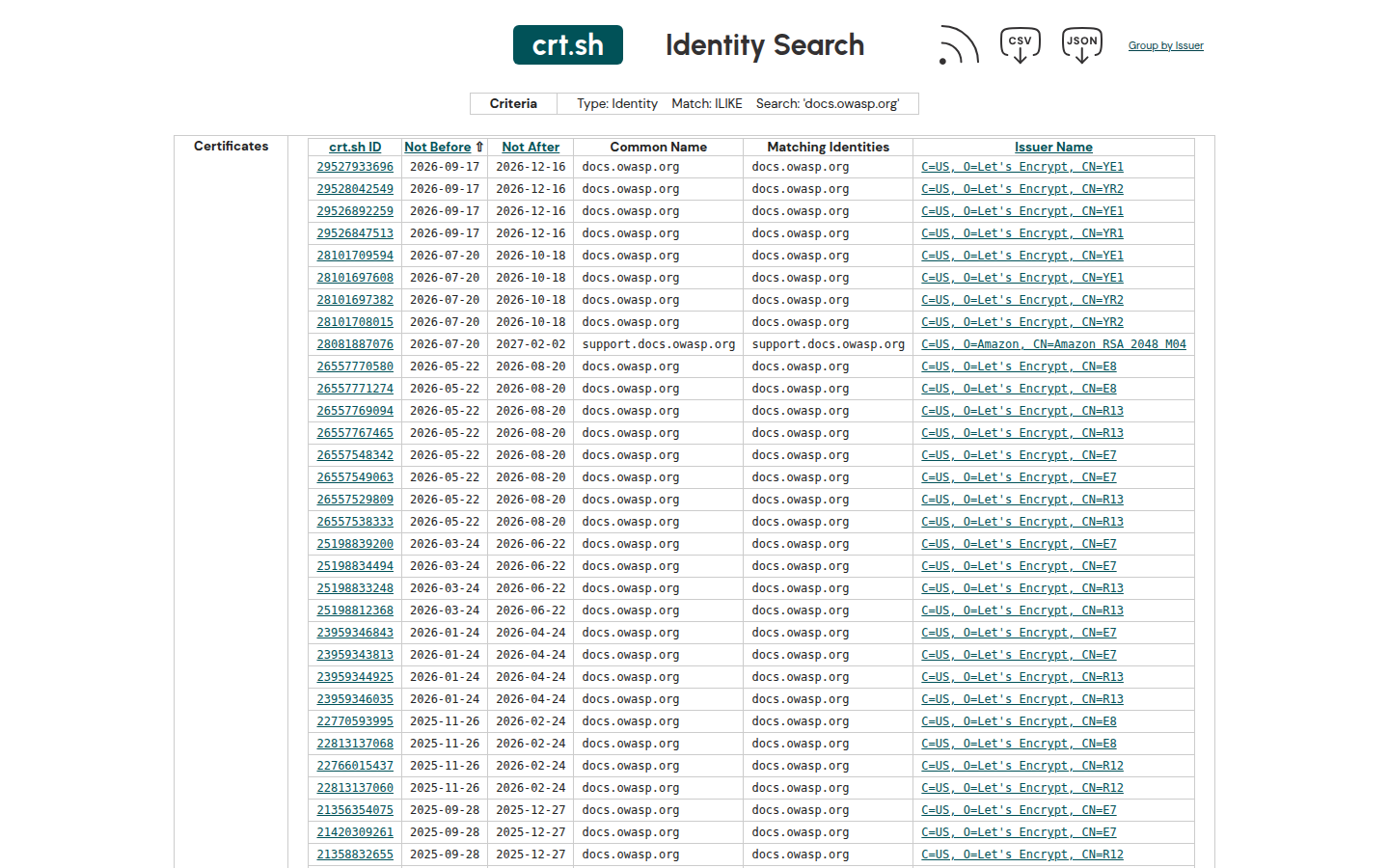1389x868 pixels.
Task: Open certificate ID 25198839200
Action: point(355,544)
